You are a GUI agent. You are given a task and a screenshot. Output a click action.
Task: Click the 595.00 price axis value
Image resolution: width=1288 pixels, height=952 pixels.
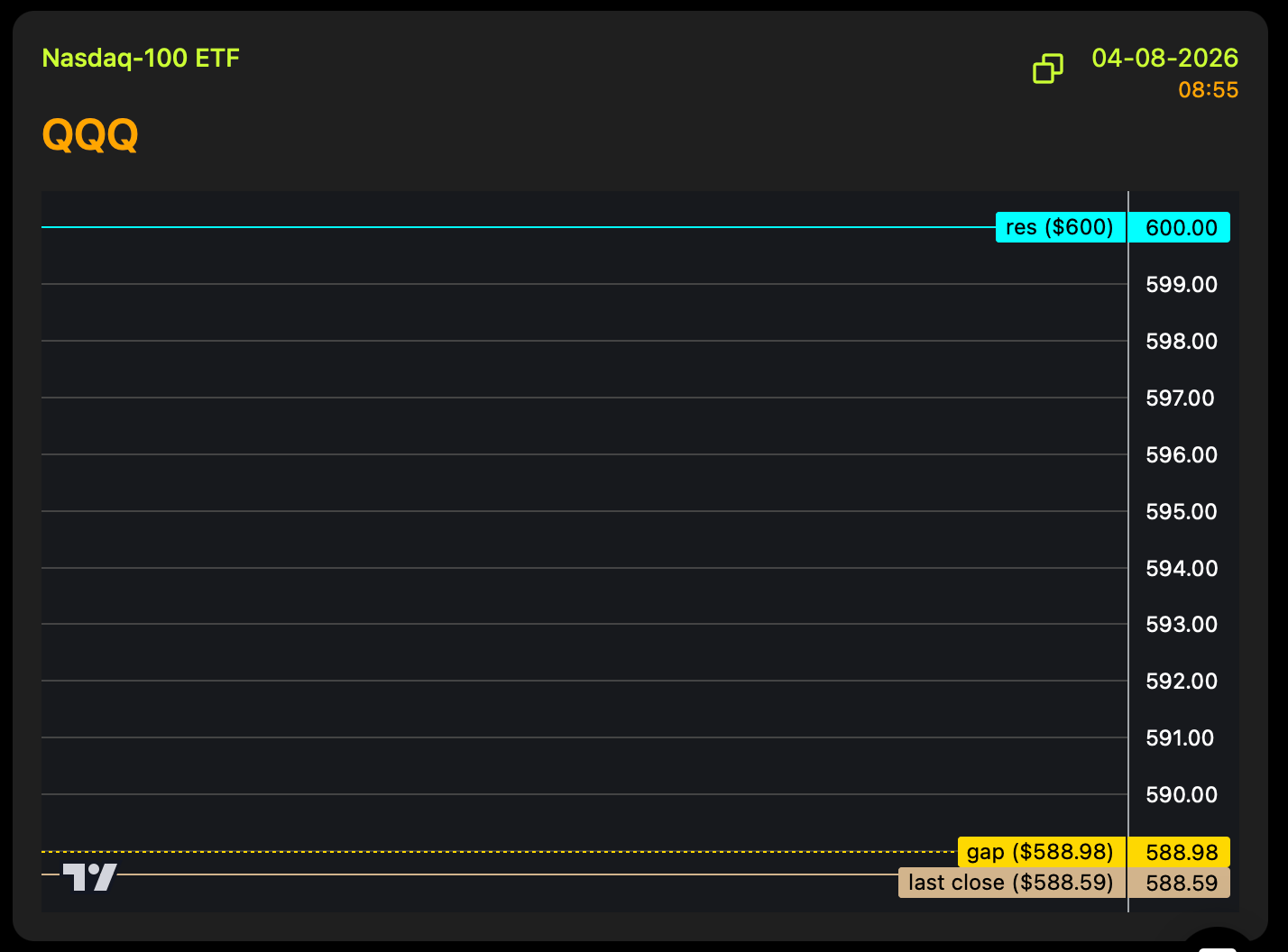pos(1182,512)
